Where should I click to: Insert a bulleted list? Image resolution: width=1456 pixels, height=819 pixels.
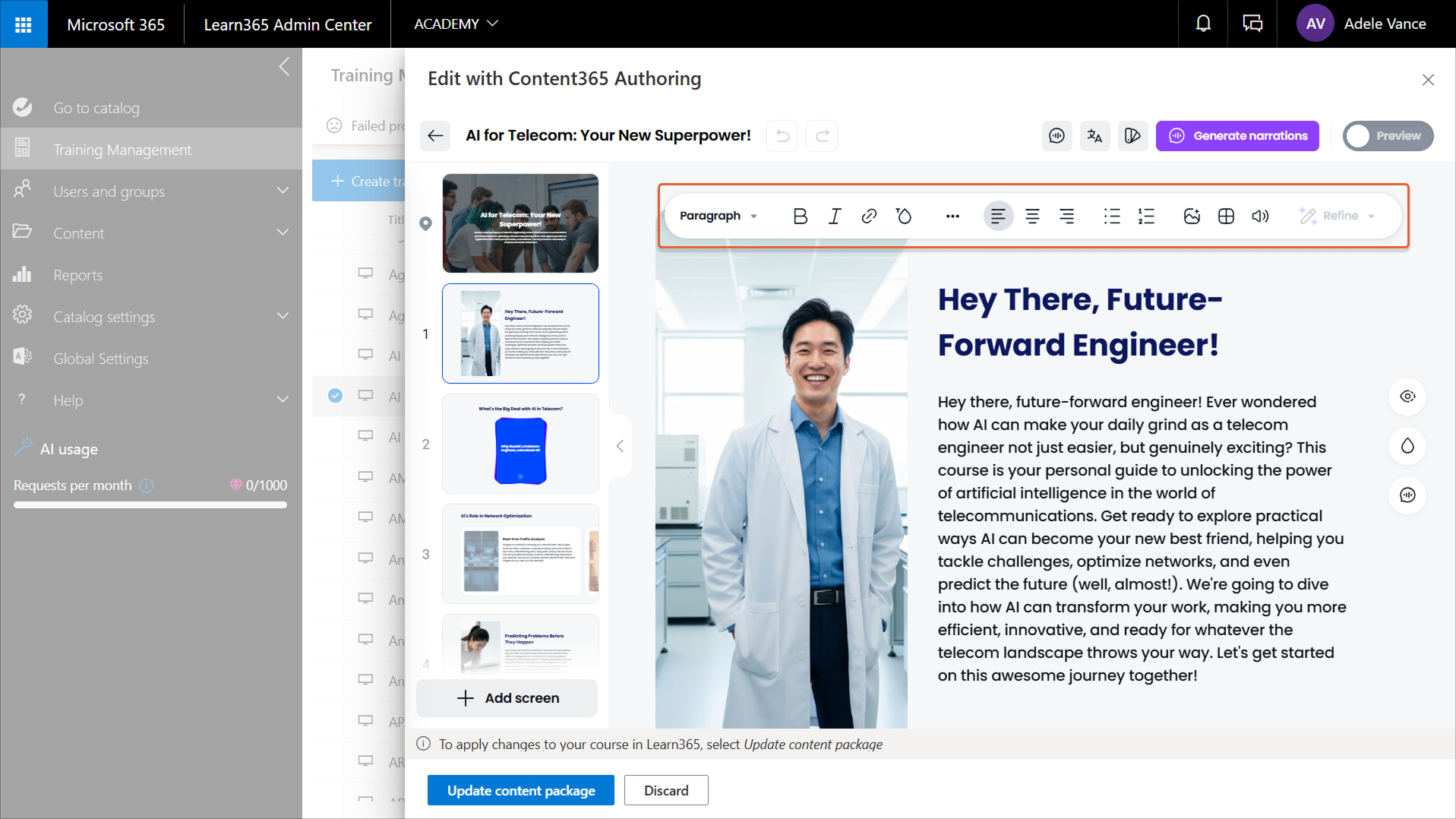tap(1112, 217)
